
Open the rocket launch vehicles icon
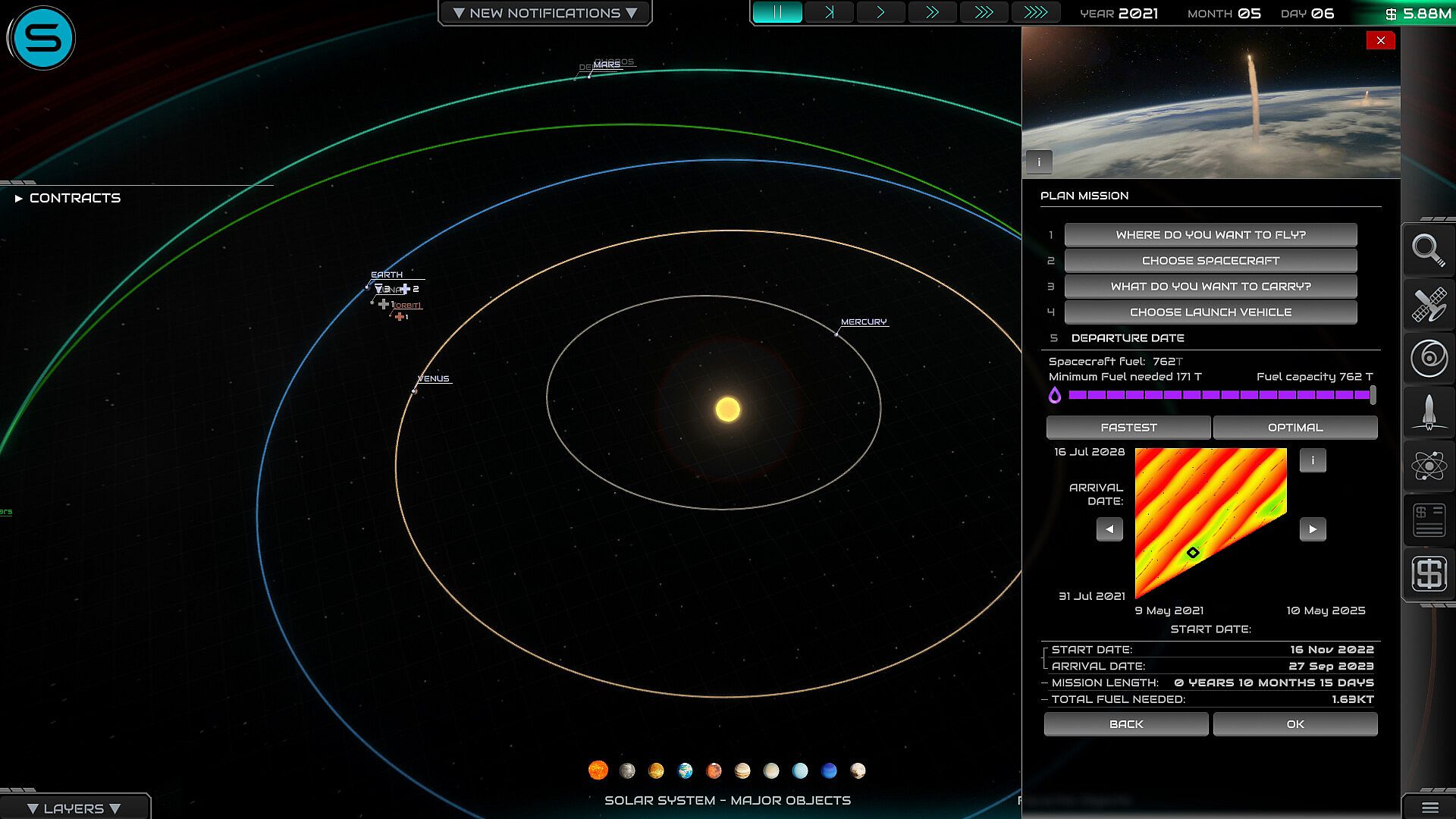[1429, 412]
